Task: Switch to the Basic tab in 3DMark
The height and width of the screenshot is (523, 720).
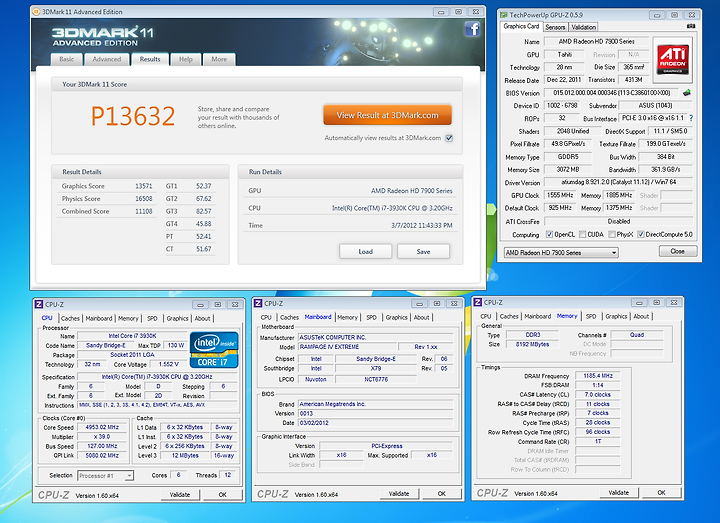Action: coord(67,59)
